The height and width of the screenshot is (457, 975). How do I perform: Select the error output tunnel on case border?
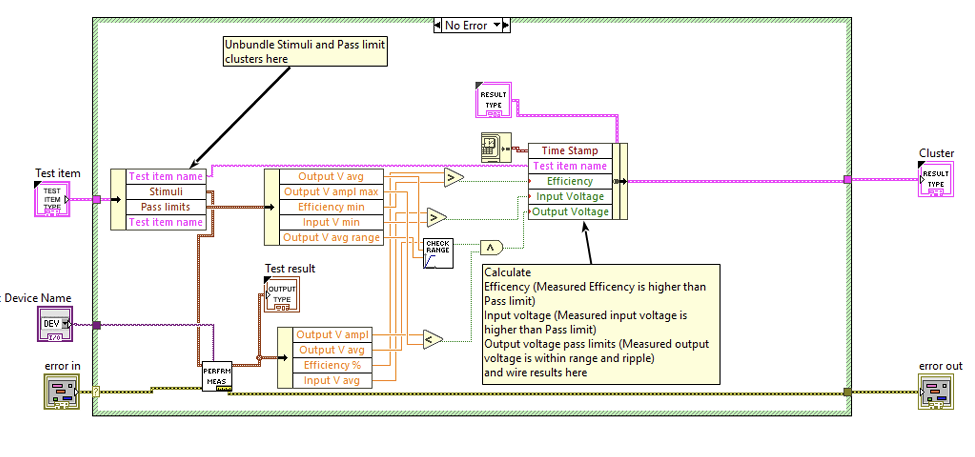[847, 392]
